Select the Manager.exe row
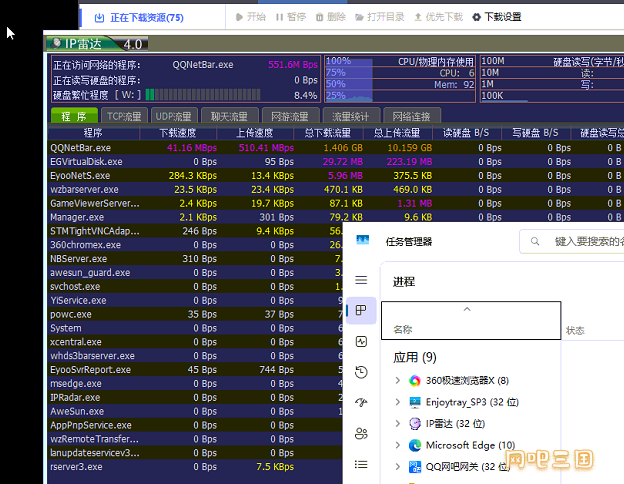 335,217
